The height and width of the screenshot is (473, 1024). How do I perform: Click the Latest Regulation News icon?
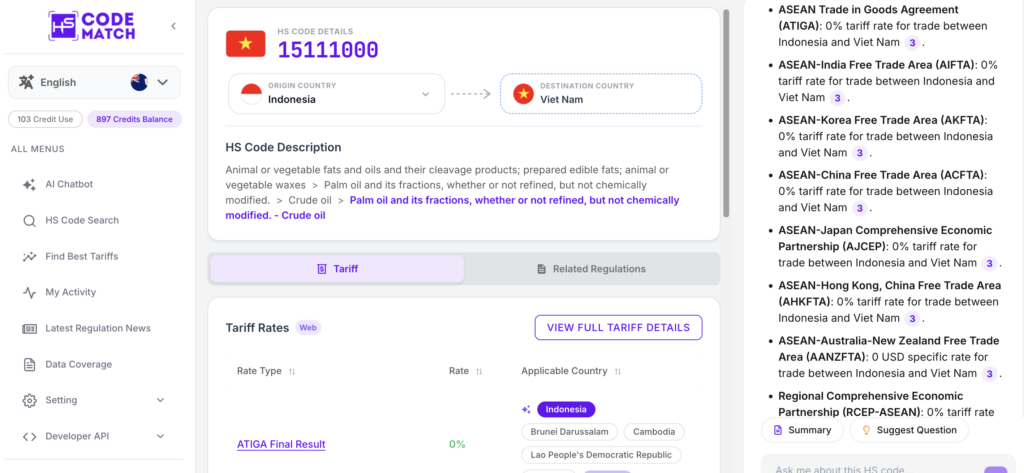click(x=29, y=329)
